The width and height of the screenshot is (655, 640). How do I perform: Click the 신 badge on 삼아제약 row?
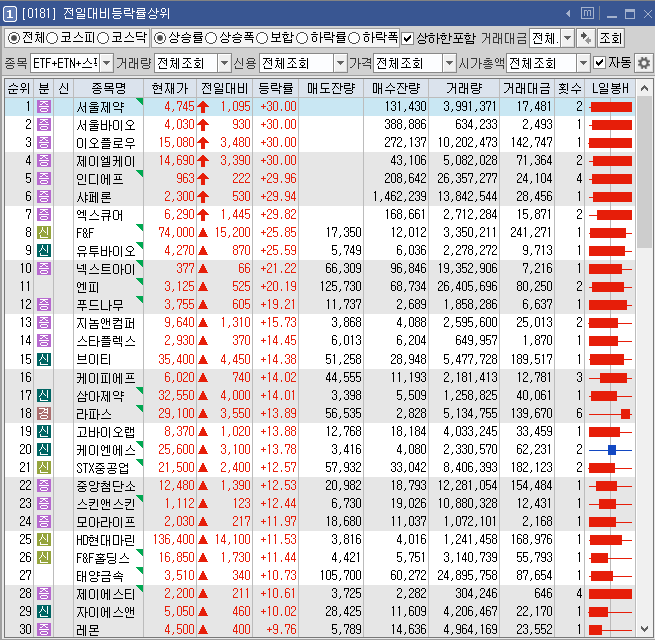click(44, 395)
